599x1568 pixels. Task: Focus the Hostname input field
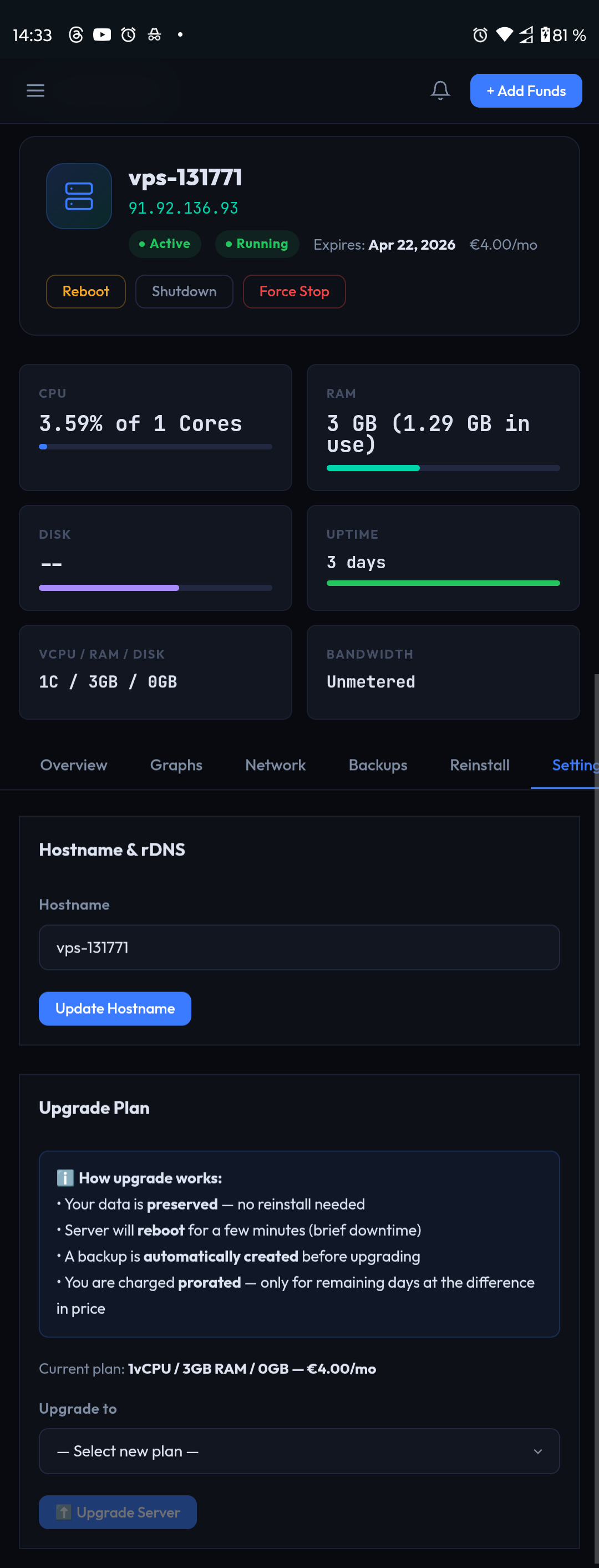pos(299,948)
